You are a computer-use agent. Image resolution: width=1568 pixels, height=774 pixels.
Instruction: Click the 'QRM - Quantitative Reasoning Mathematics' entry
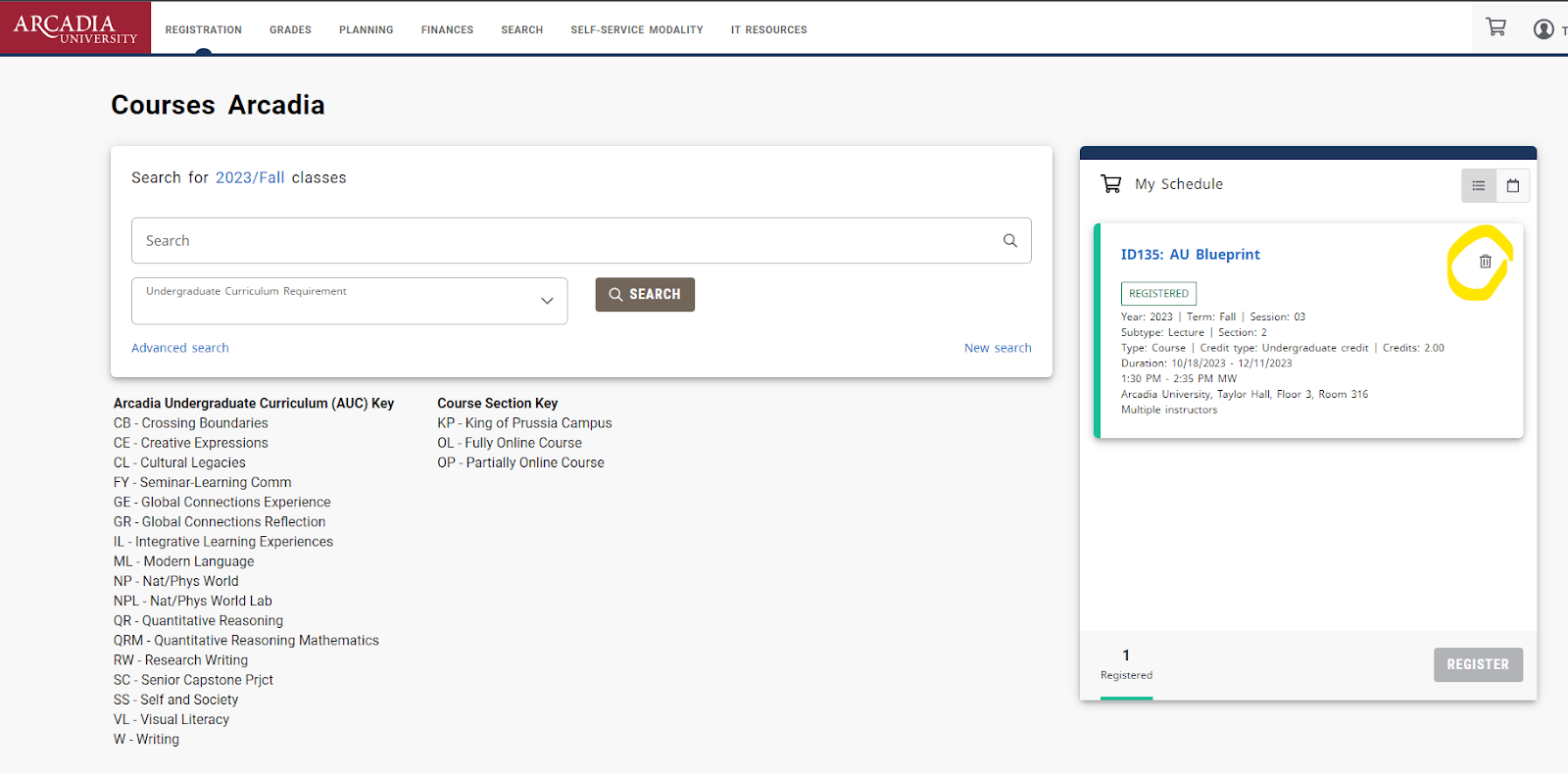point(246,641)
